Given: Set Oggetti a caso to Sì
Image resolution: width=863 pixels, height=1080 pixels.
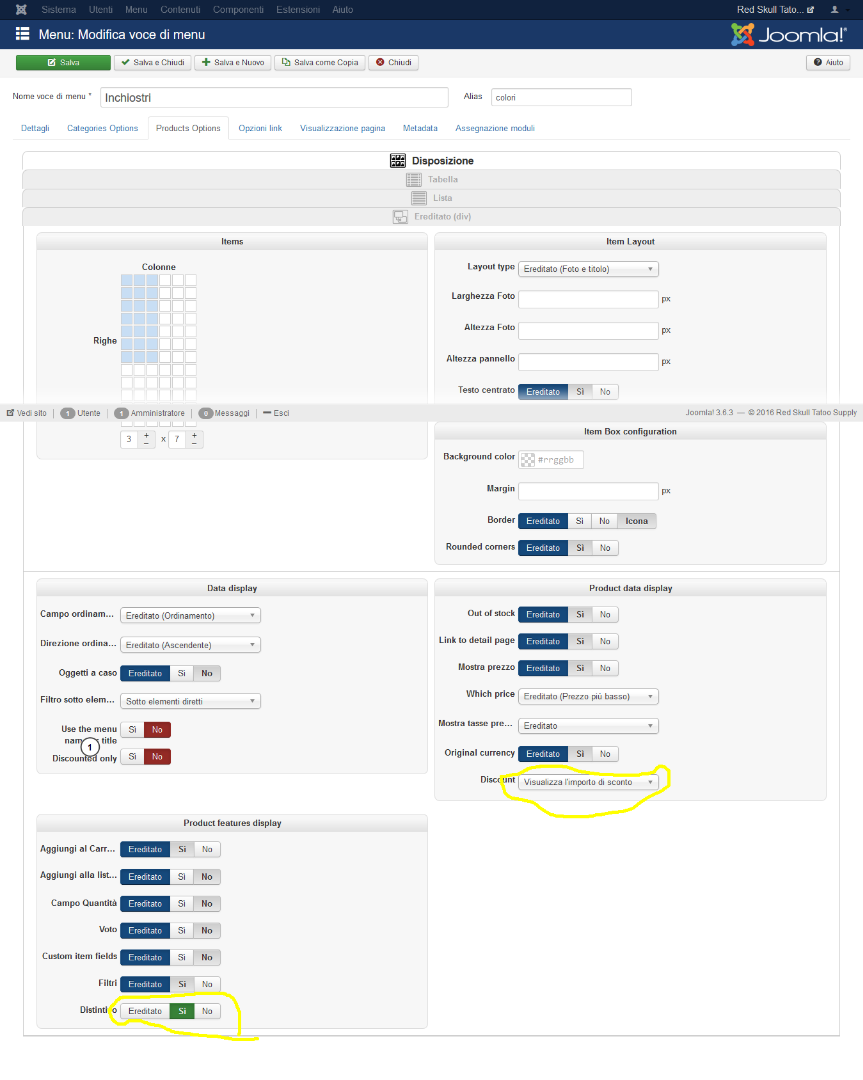Looking at the screenshot, I should click(182, 674).
